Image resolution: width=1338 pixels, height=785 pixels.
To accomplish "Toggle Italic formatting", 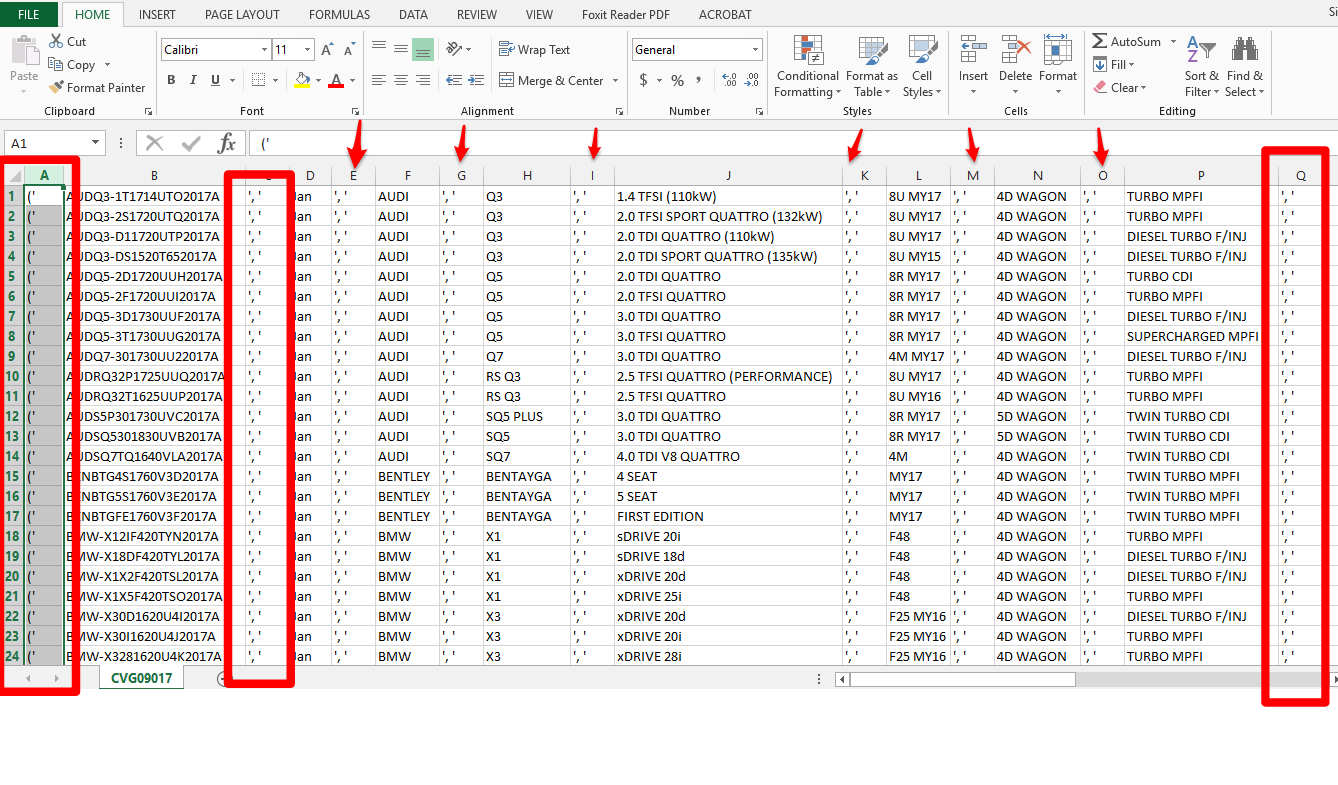I will (x=192, y=80).
